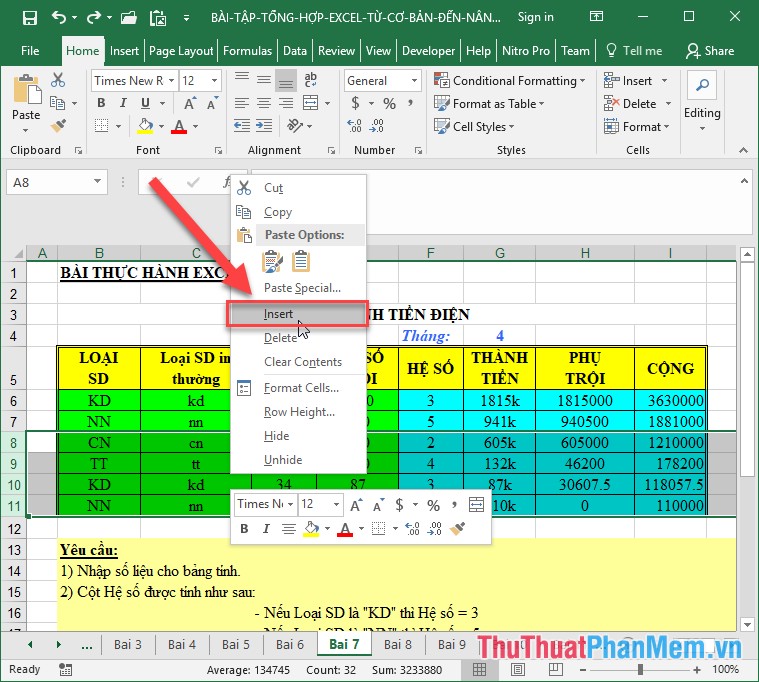Toggle Underline in the ribbon Font group

(145, 103)
